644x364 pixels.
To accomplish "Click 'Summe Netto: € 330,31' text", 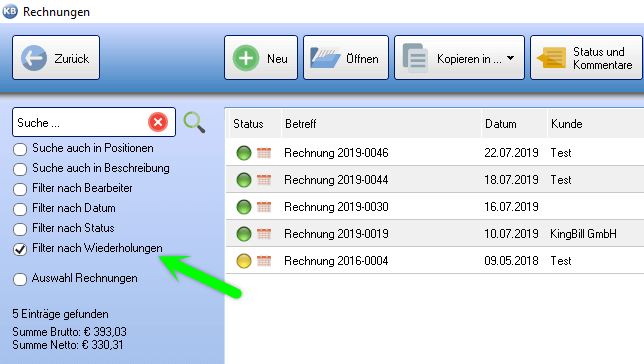I will pos(68,345).
